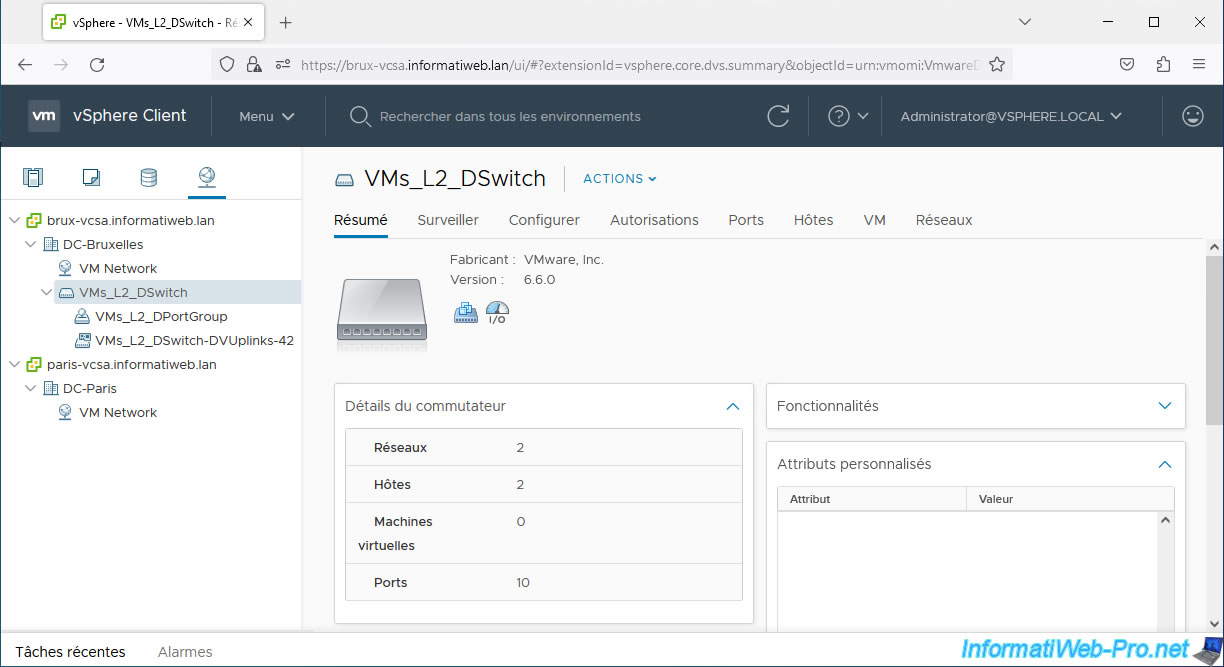This screenshot has height=667, width=1224.
Task: Click the Ports count link 10
Action: (x=523, y=582)
